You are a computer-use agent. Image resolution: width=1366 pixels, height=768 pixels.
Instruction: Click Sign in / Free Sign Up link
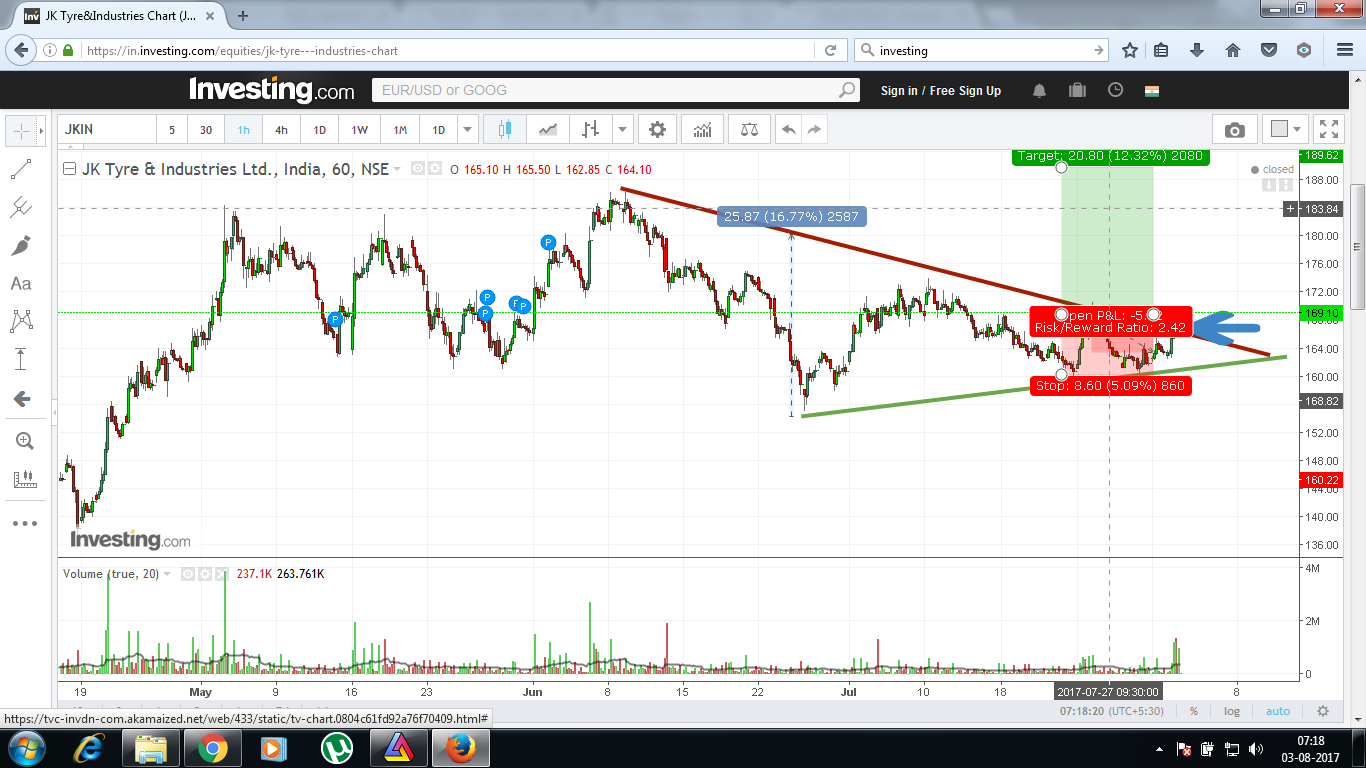(x=941, y=91)
